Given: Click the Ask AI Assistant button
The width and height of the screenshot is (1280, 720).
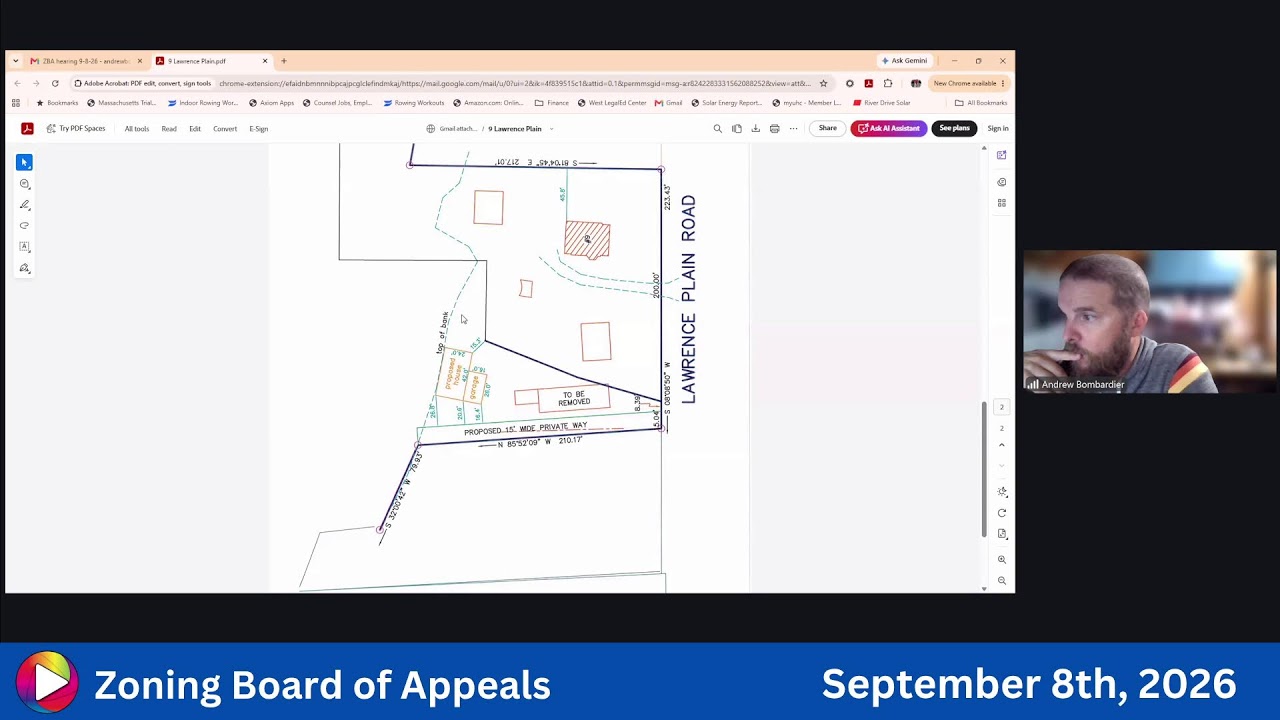Looking at the screenshot, I should 889,128.
